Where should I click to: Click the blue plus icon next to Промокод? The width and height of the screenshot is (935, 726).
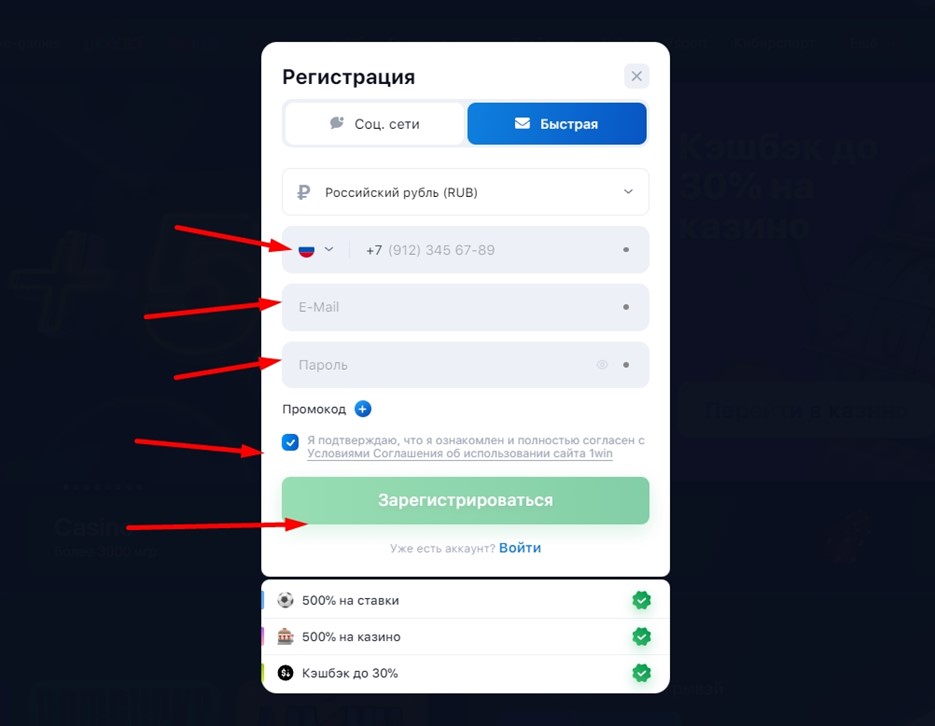[x=363, y=409]
